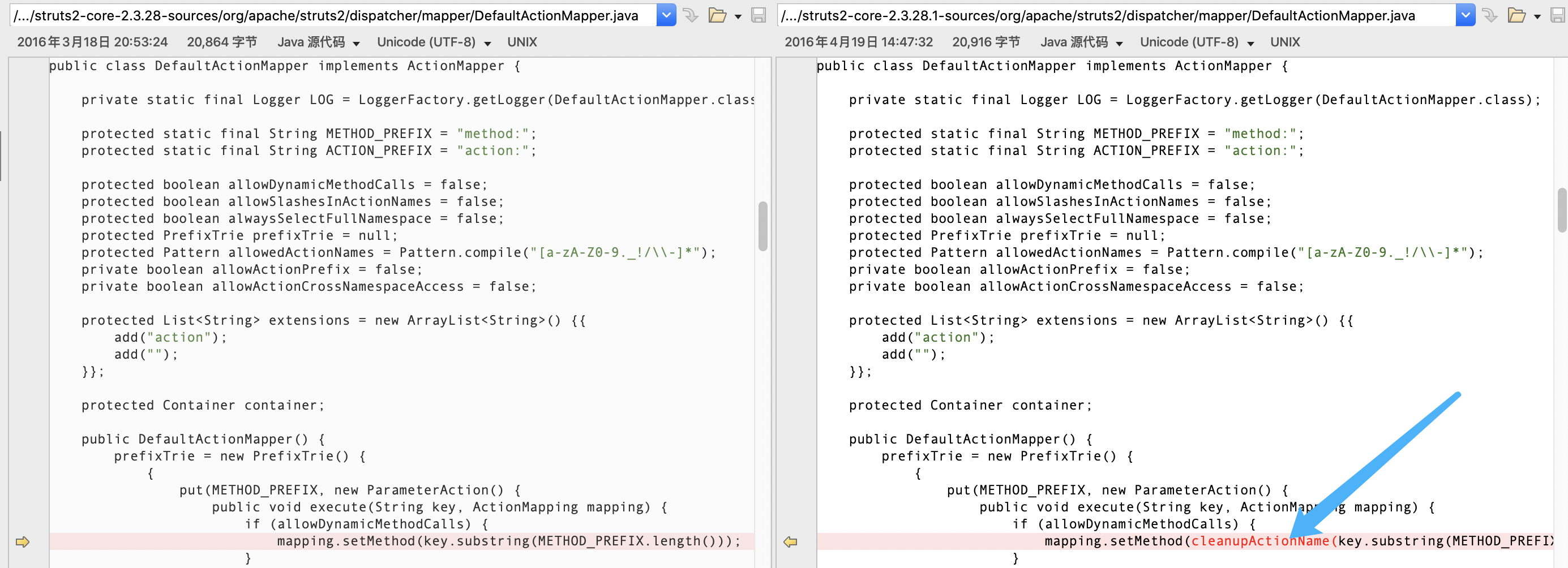Open the right pane's Unicode (UTF-8) encoding dropdown
Screen dimensions: 1568x568
[x=1197, y=42]
